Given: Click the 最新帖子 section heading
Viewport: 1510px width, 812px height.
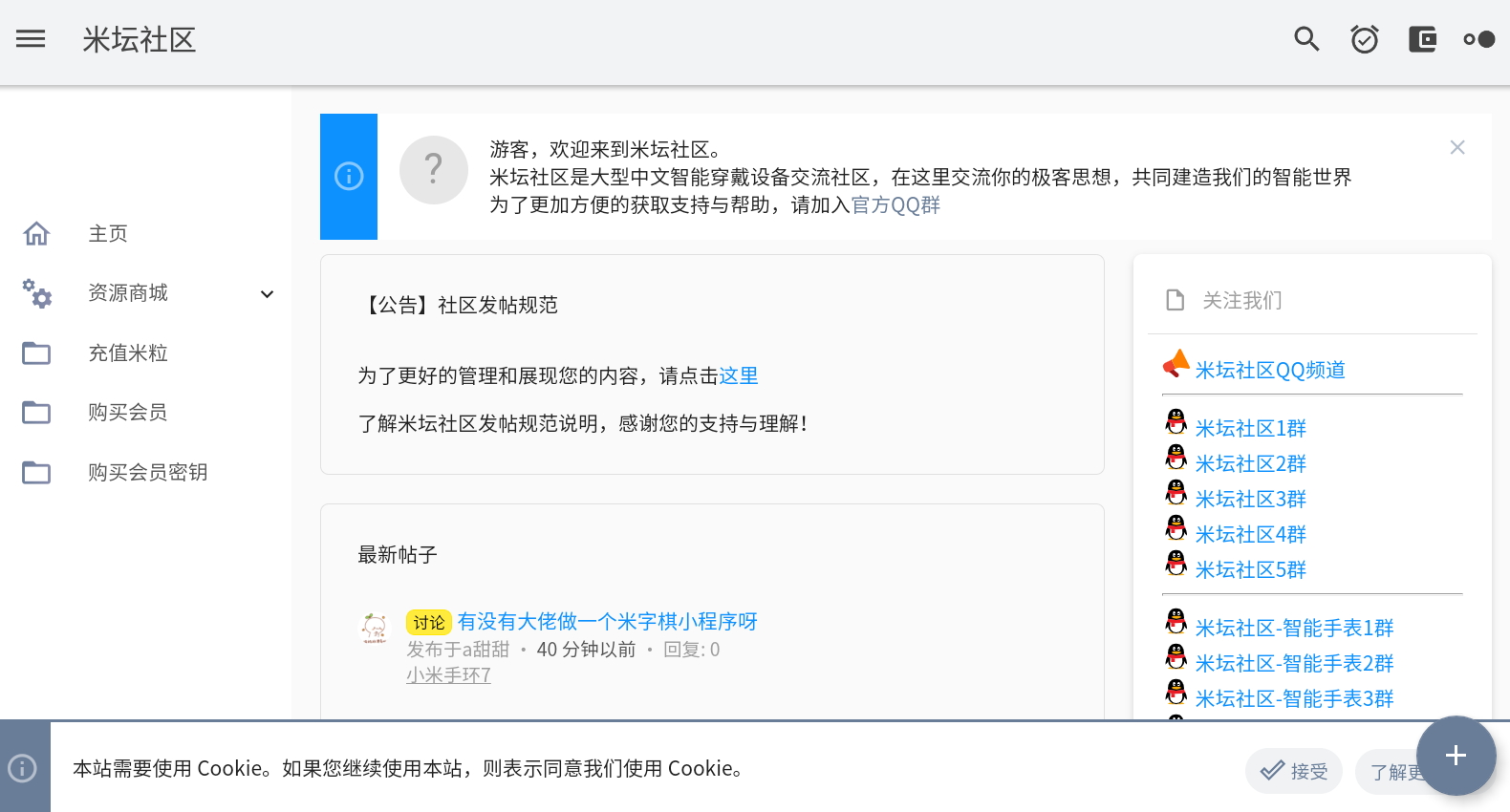Looking at the screenshot, I should 398,555.
